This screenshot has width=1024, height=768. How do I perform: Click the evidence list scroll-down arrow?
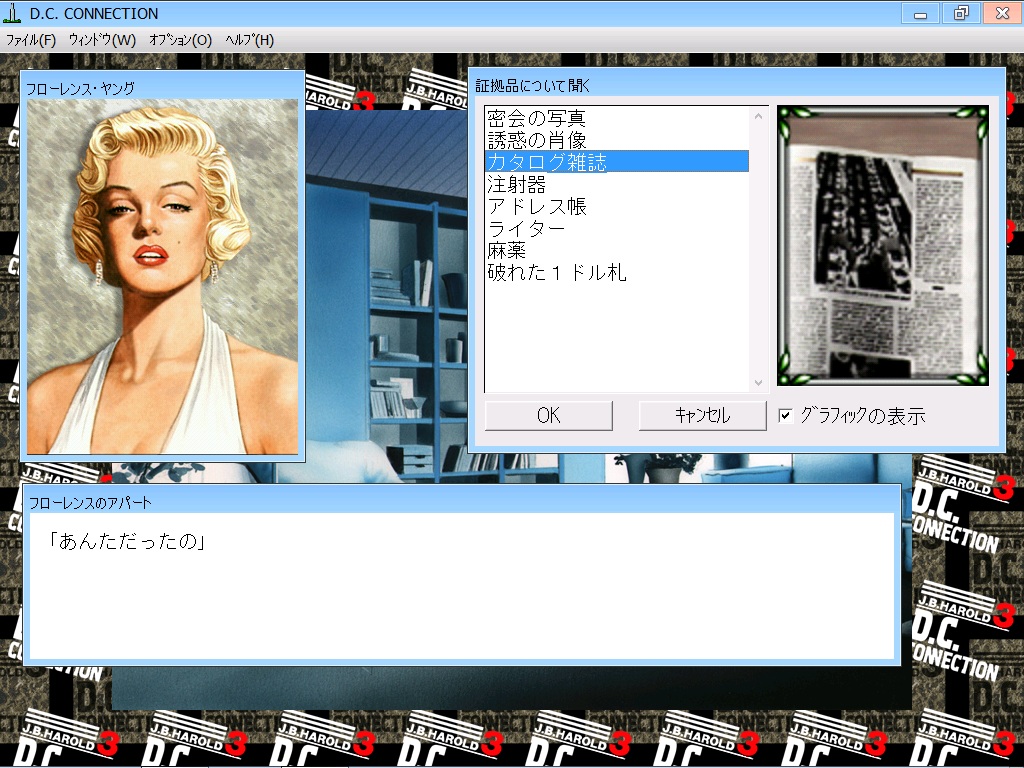[x=758, y=383]
